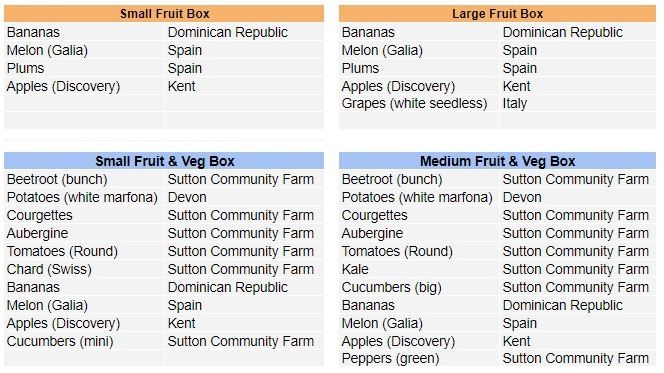Click the Italy origin cell
664x373 pixels.
(578, 103)
